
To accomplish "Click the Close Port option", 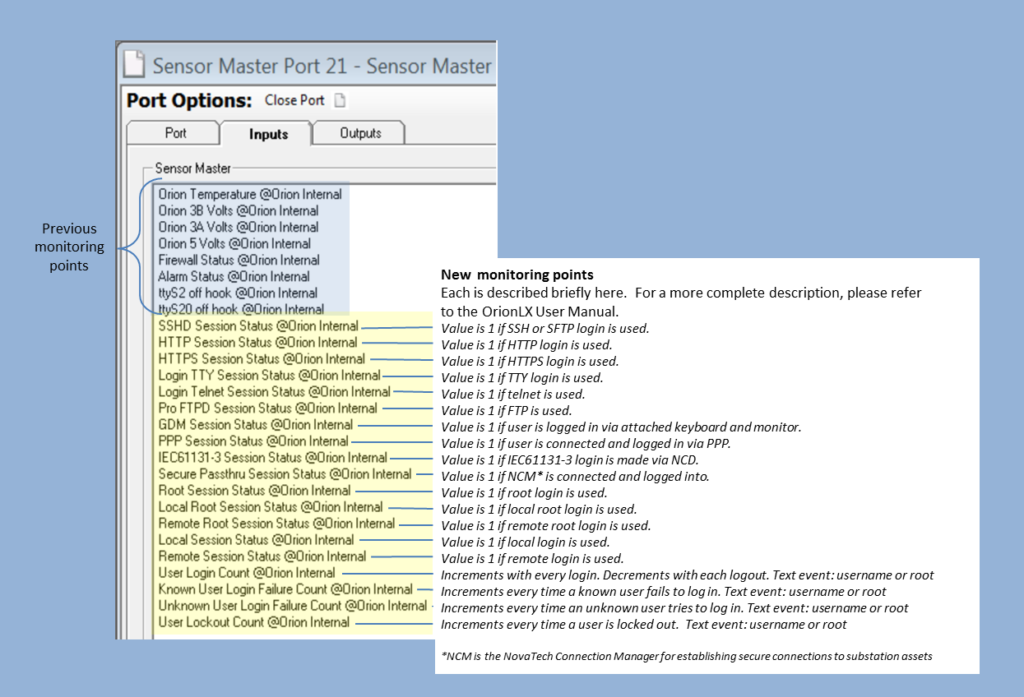I will pyautogui.click(x=295, y=101).
